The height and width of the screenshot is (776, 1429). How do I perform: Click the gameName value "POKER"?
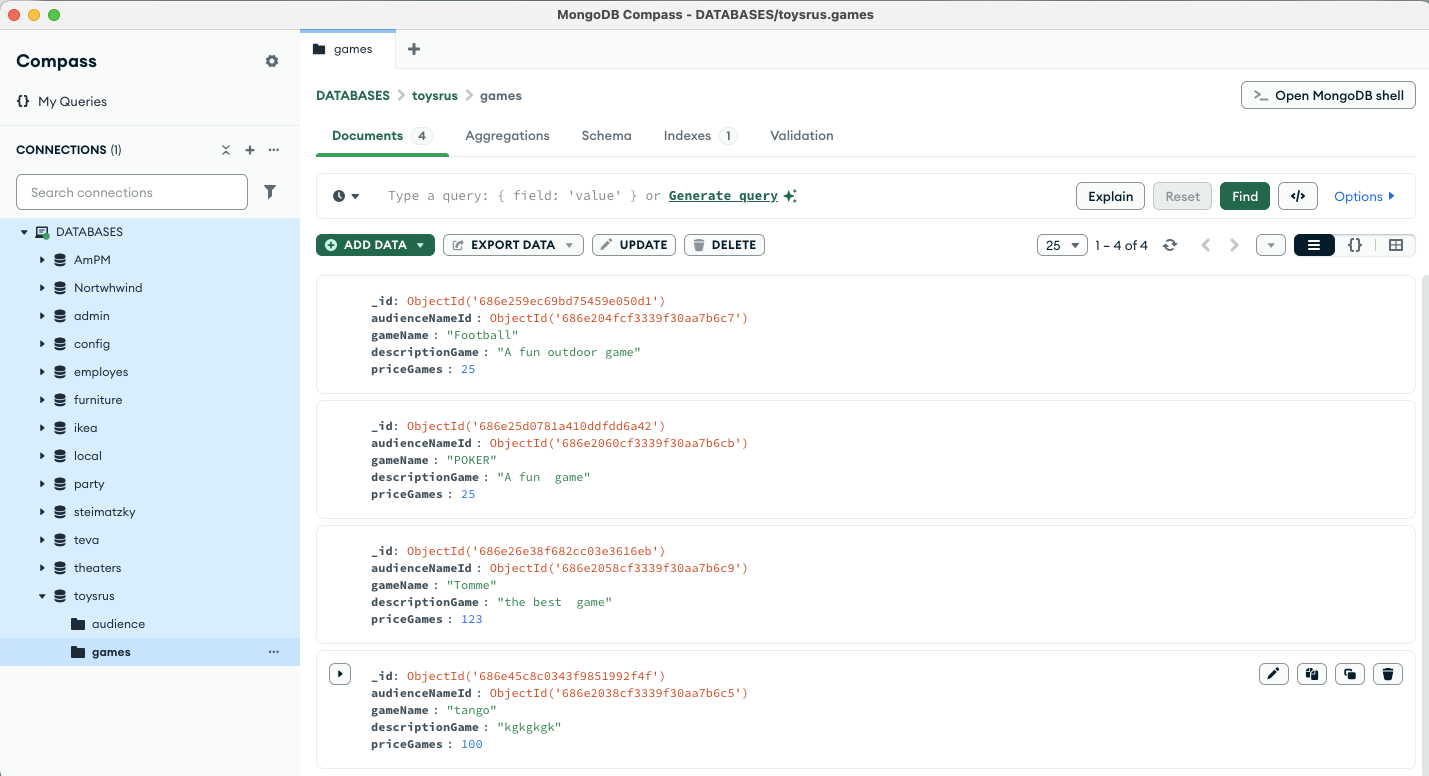click(x=471, y=460)
